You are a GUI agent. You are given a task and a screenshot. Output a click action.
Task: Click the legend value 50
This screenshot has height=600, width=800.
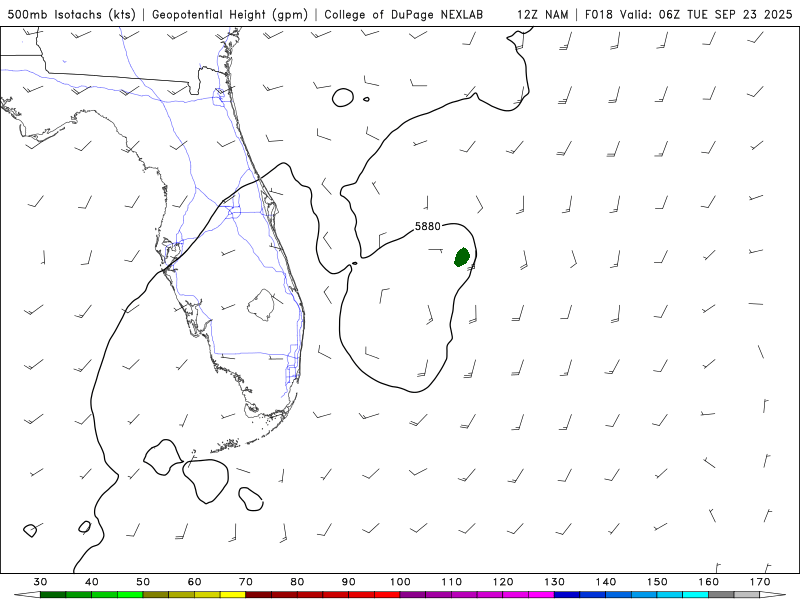tap(143, 582)
